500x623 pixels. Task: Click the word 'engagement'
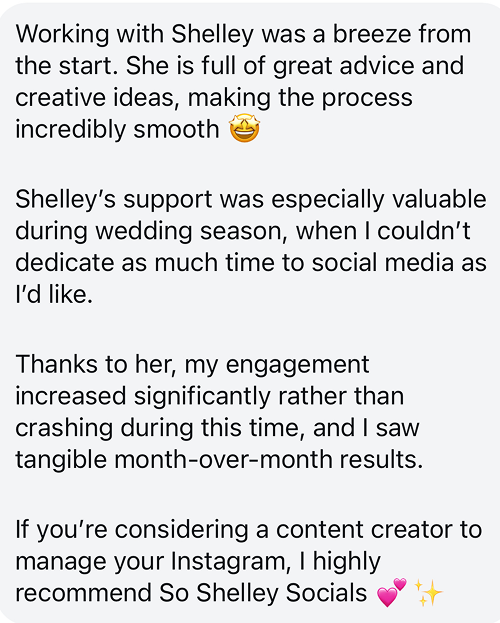click(298, 365)
